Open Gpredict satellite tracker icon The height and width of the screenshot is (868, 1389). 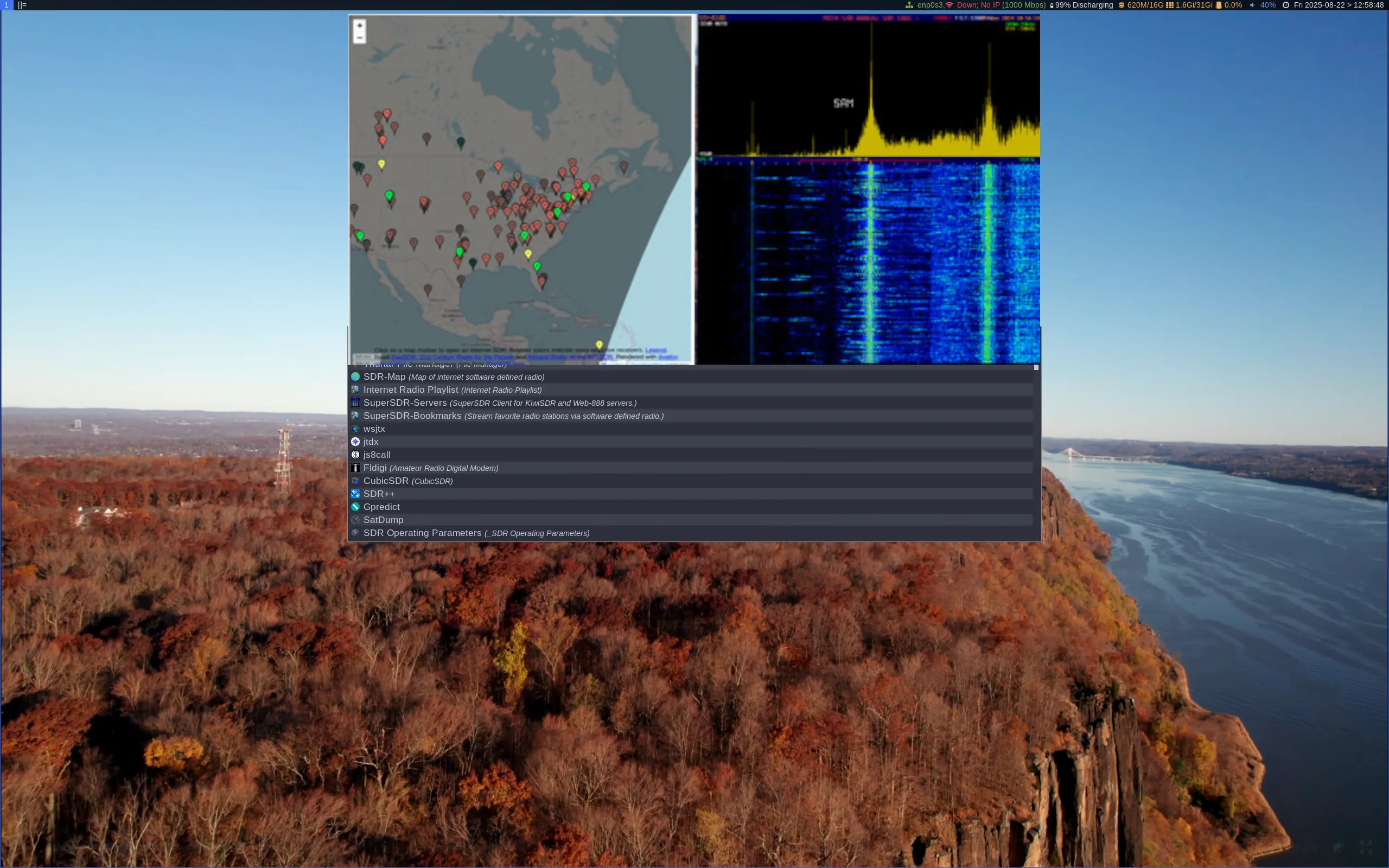tap(356, 507)
